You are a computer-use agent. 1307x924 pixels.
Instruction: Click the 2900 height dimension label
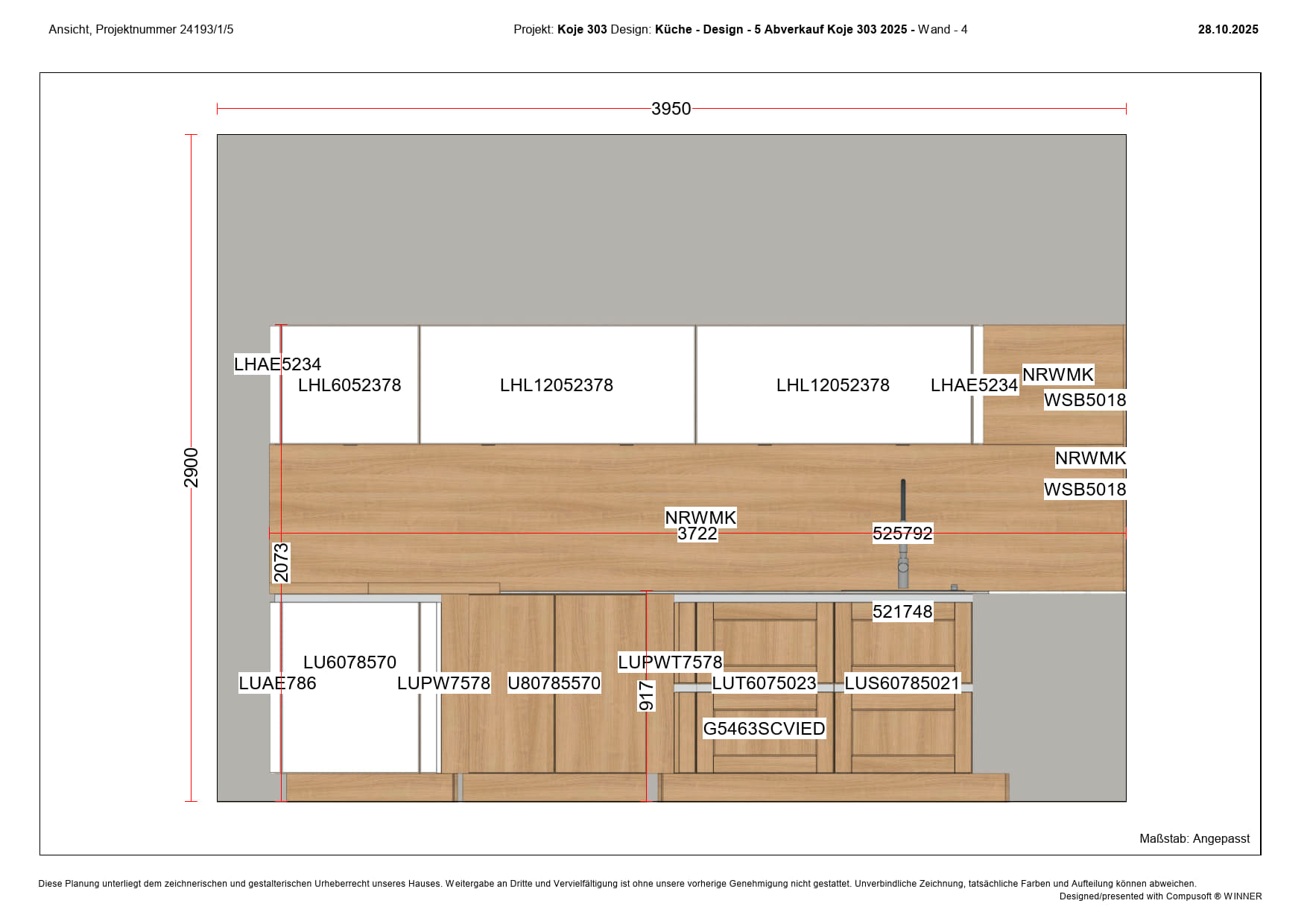[x=192, y=467]
